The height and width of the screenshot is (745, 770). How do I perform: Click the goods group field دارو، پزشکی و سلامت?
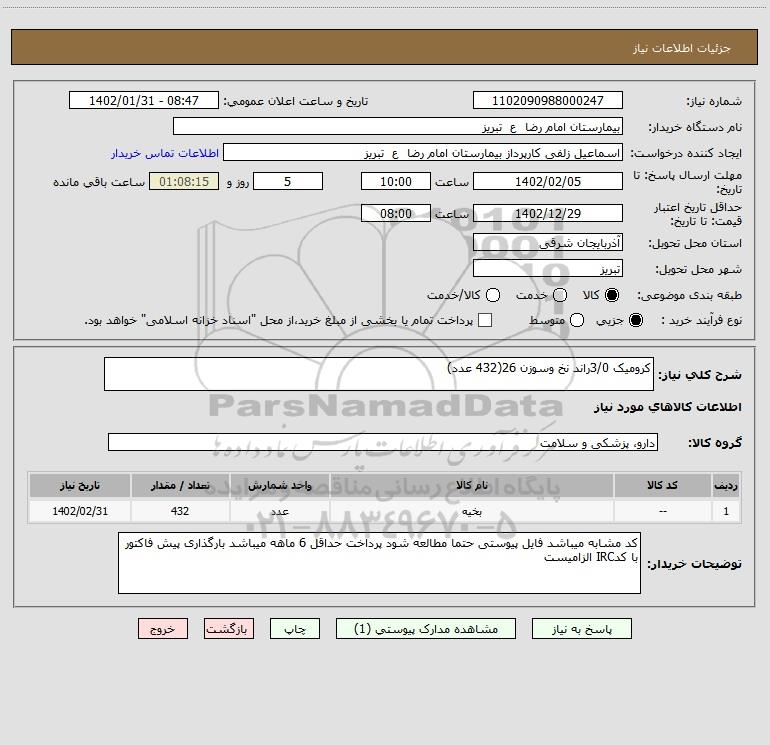coord(383,442)
